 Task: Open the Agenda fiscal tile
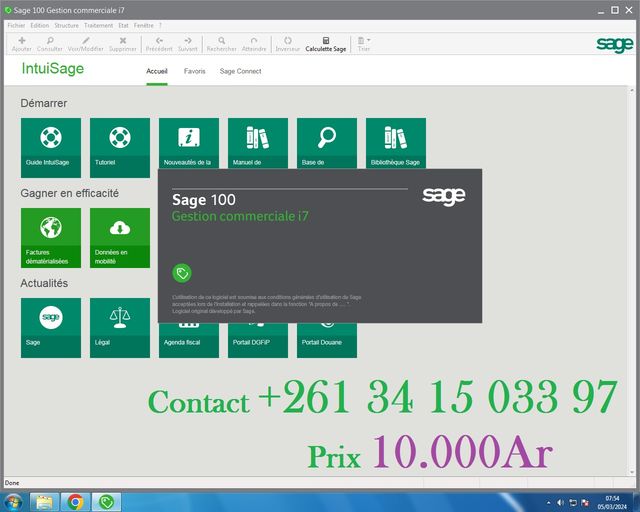(189, 341)
